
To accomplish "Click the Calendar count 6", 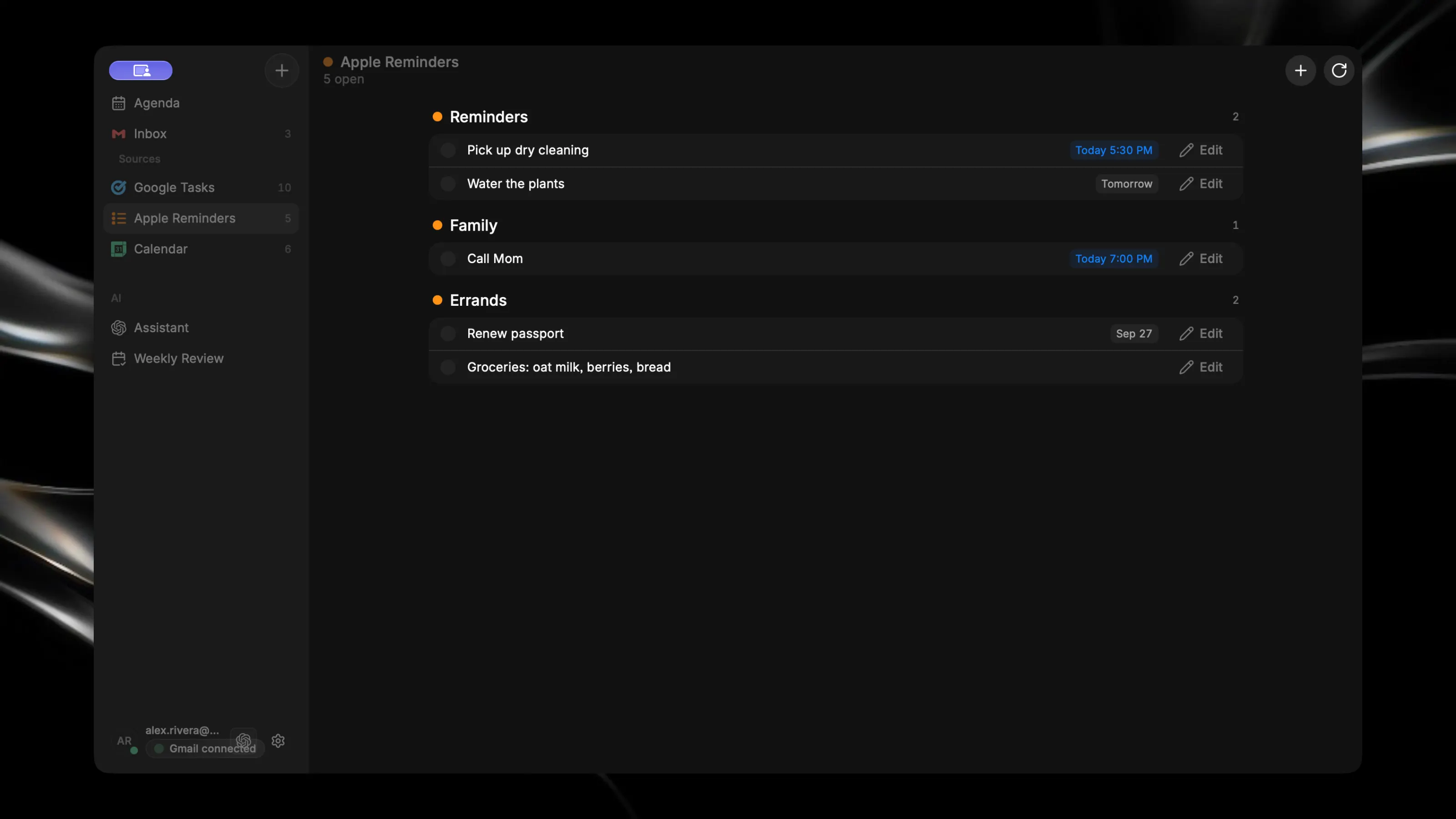I will coord(288,249).
